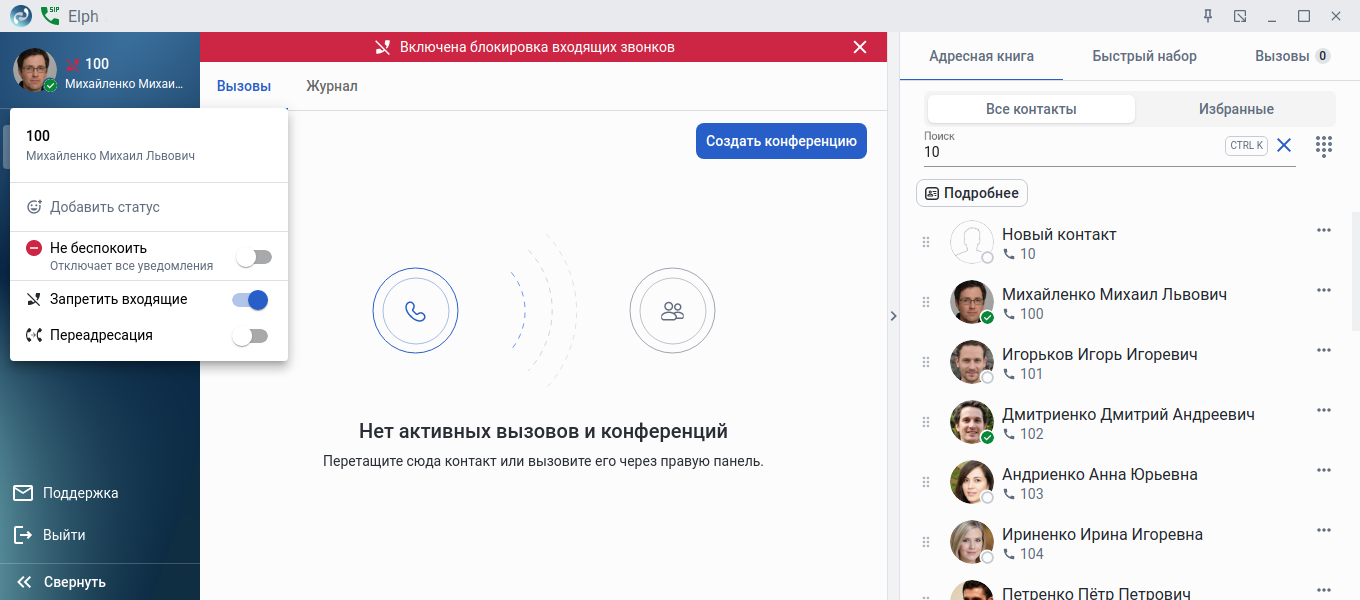Viewport: 1360px width, 600px height.
Task: Click the Поддержка envelope icon
Action: pos(23,493)
